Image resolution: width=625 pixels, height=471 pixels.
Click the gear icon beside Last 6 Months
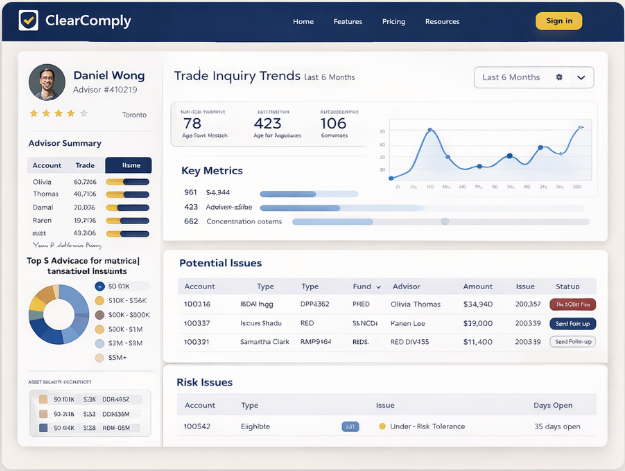pos(559,77)
